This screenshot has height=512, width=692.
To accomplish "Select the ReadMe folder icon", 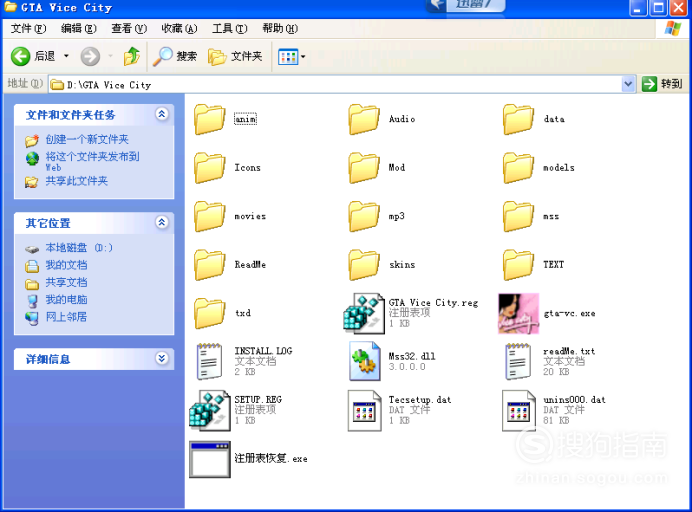I will click(210, 265).
